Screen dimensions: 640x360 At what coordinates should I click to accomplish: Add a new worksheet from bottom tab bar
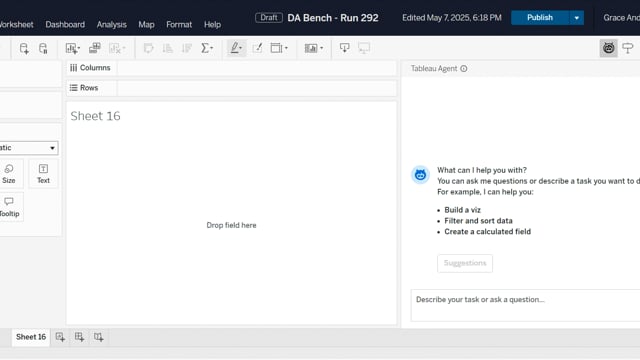(60, 337)
